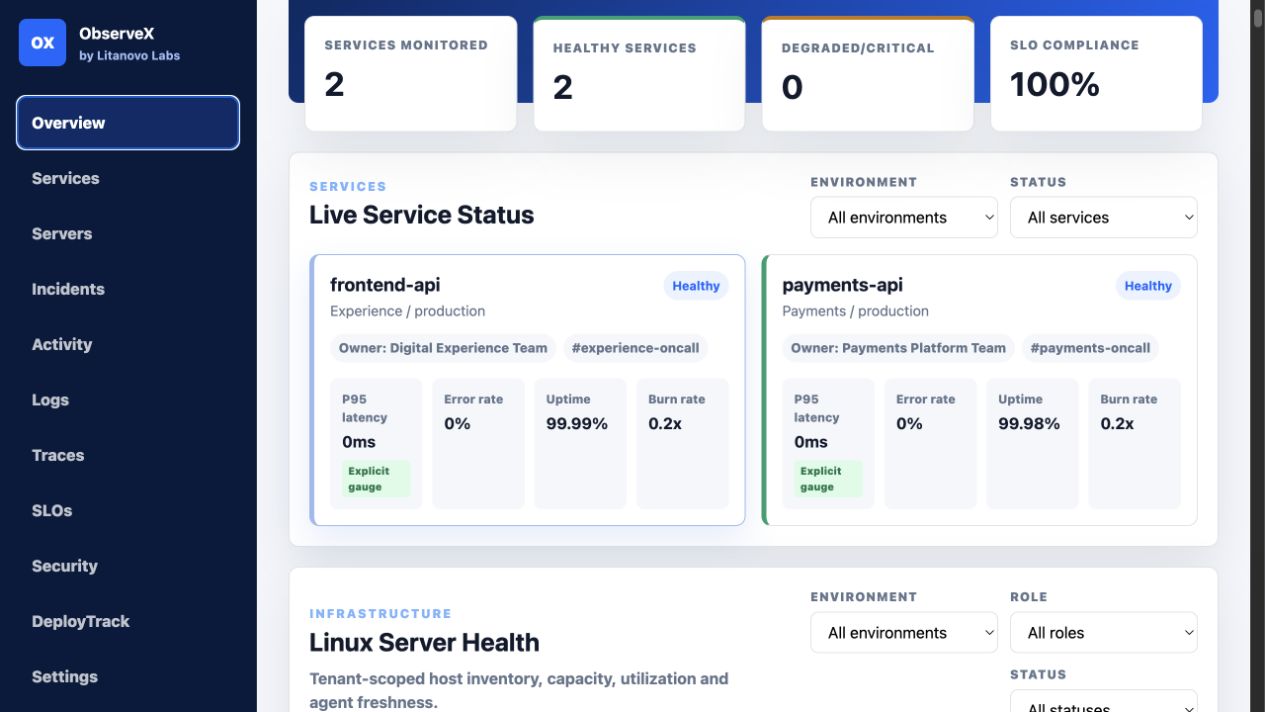Open the frontend-api service title
Image resolution: width=1265 pixels, height=712 pixels.
tap(385, 285)
